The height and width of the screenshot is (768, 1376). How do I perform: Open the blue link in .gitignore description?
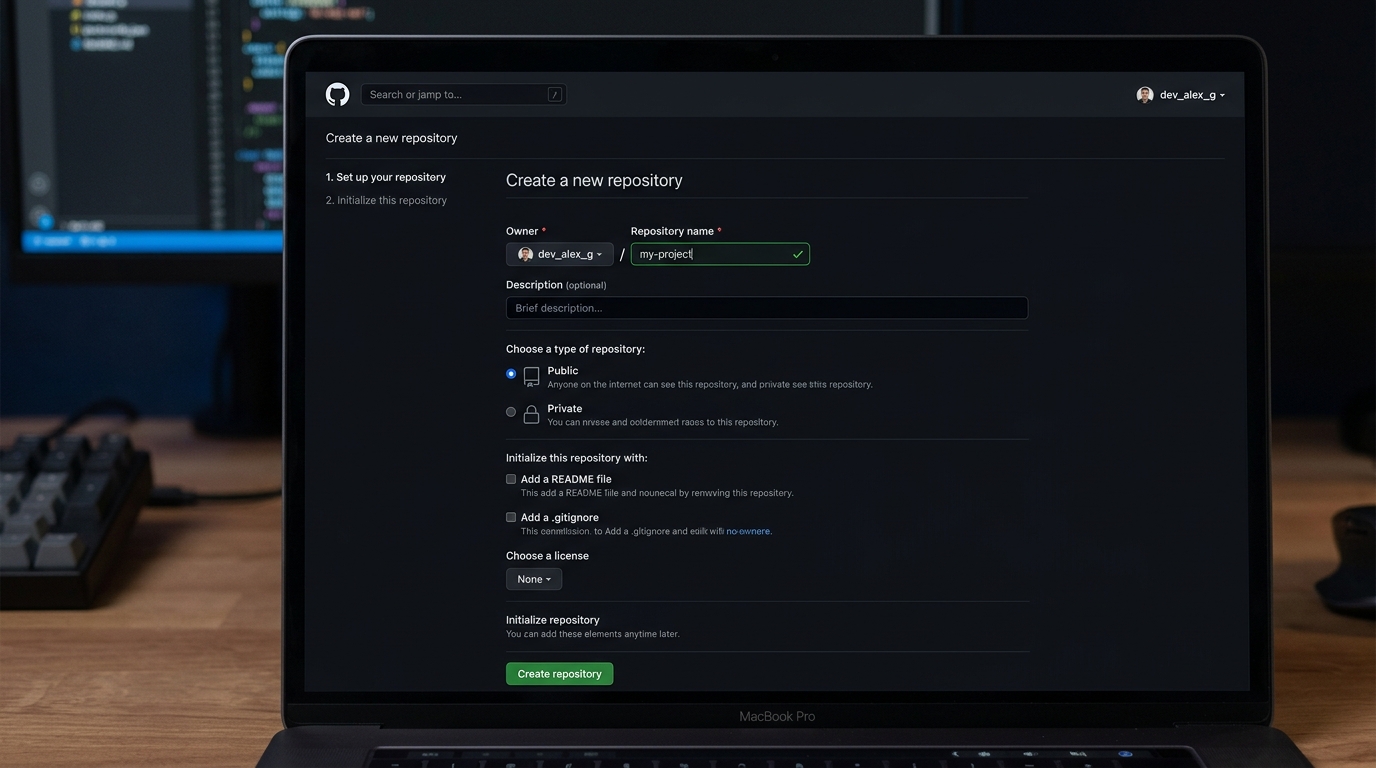[x=748, y=531]
